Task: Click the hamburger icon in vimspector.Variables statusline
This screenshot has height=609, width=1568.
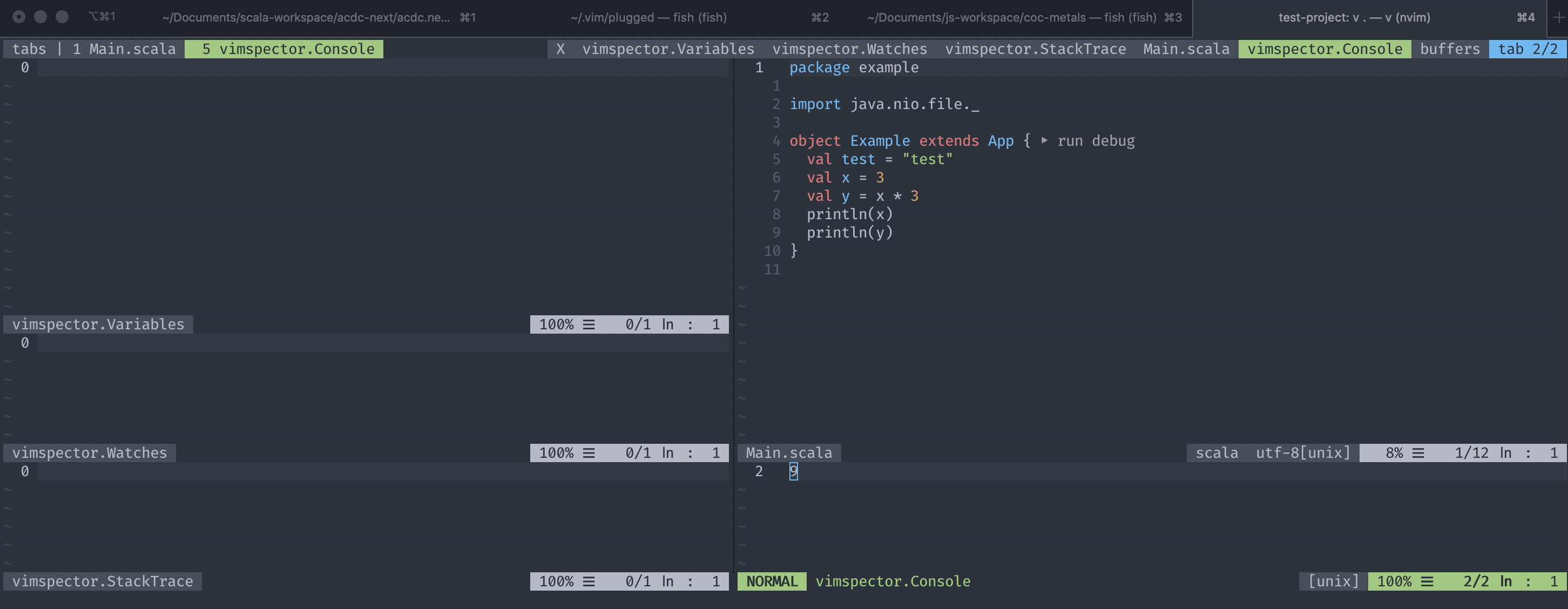Action: [x=589, y=324]
